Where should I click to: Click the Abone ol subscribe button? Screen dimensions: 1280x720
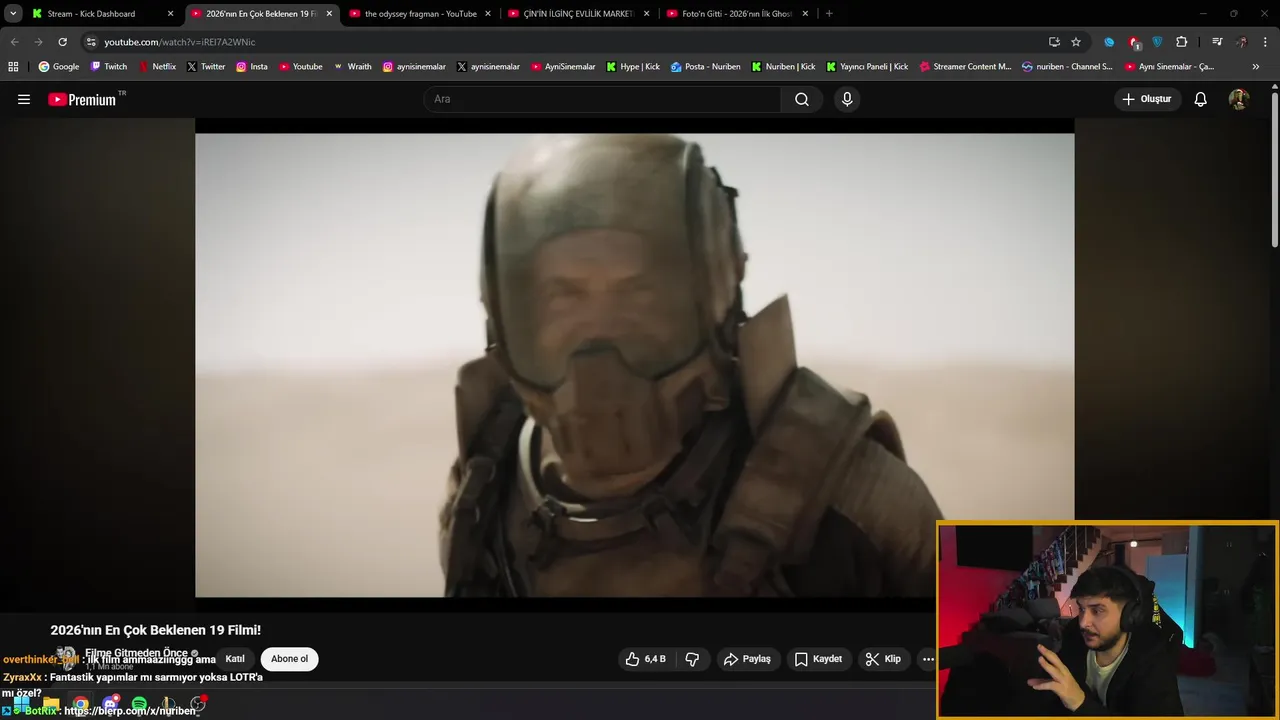[x=290, y=659]
